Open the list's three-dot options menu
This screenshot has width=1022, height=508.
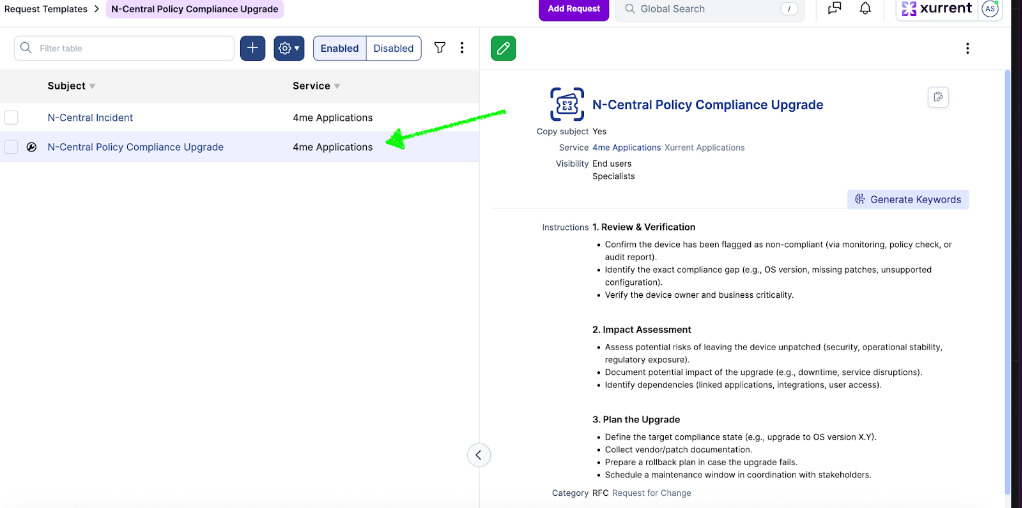(462, 48)
